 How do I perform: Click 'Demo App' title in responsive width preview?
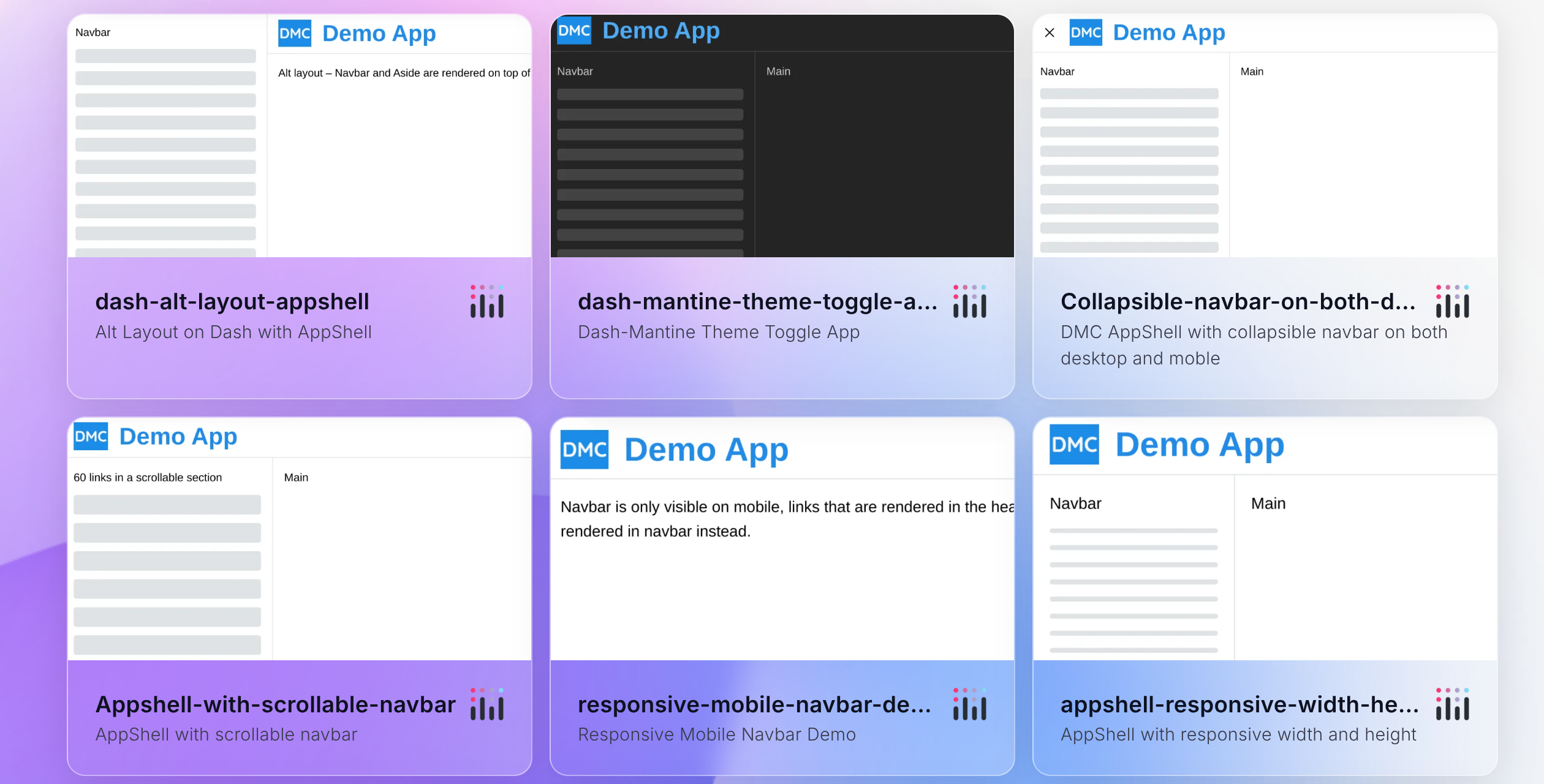tap(1200, 445)
